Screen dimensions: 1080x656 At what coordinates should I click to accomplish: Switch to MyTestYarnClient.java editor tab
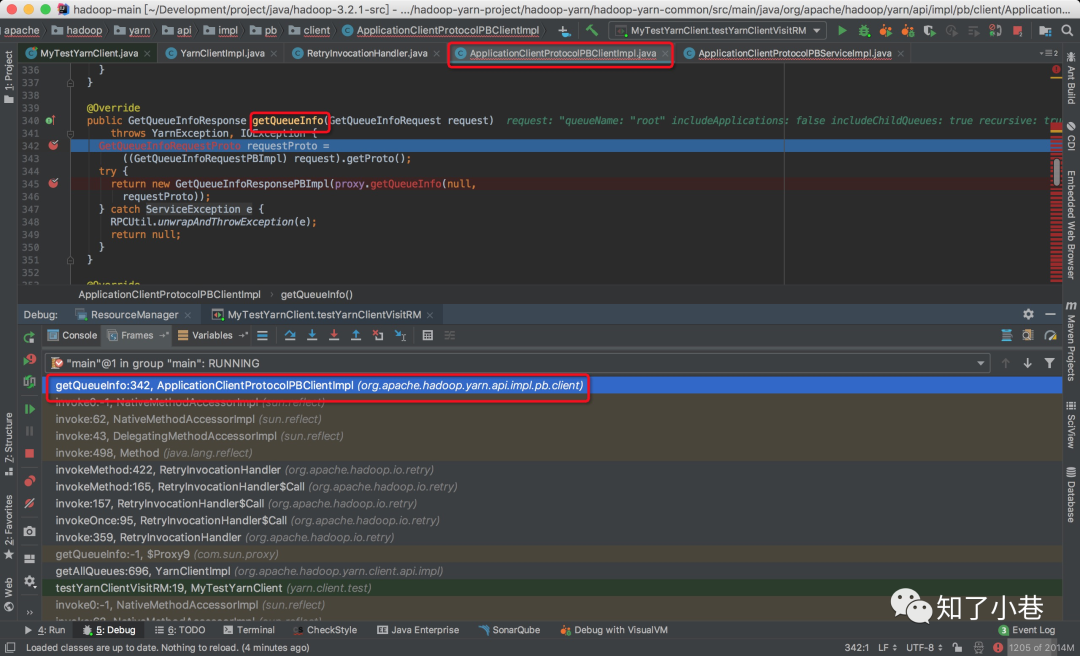[x=89, y=53]
